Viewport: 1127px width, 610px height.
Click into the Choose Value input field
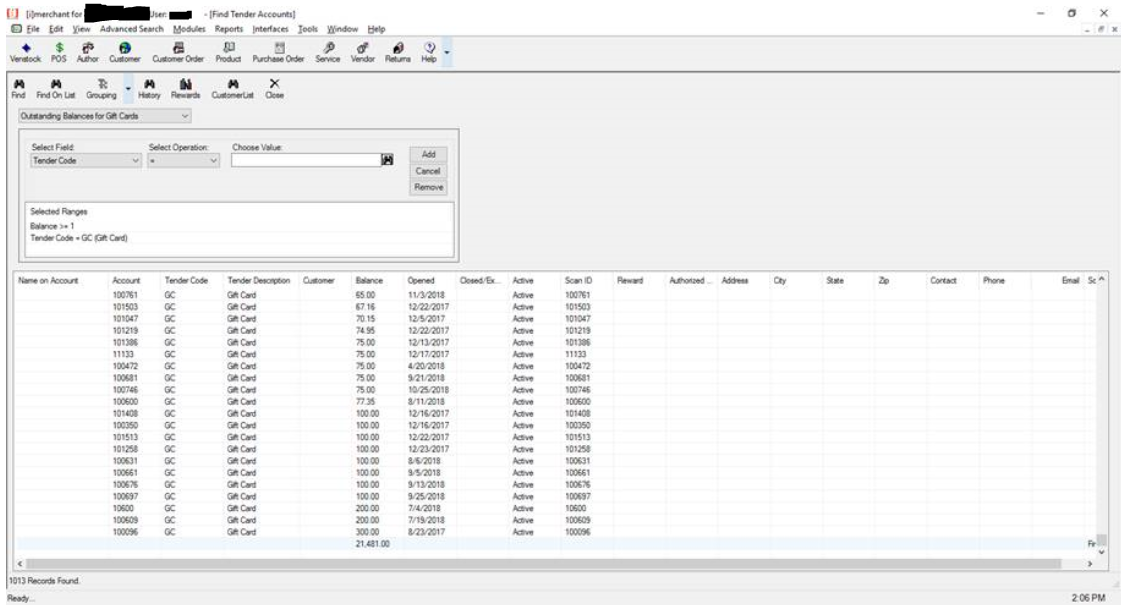pyautogui.click(x=305, y=160)
